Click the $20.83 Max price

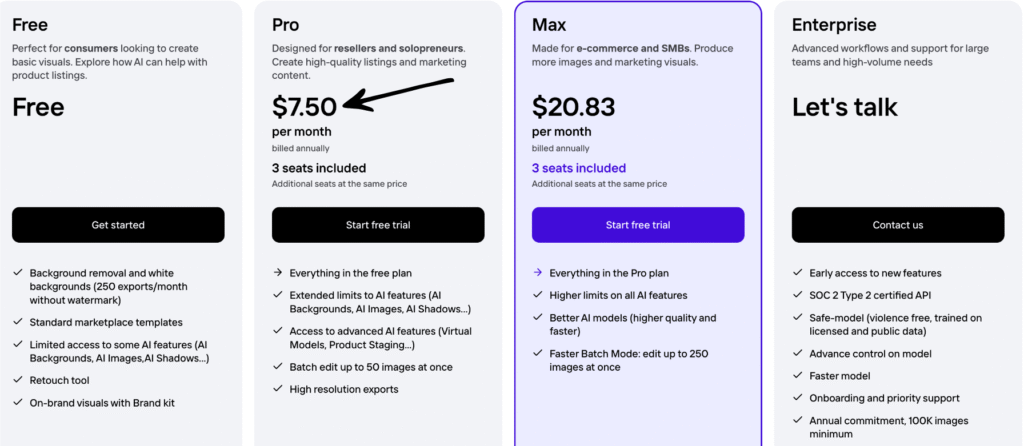click(573, 107)
